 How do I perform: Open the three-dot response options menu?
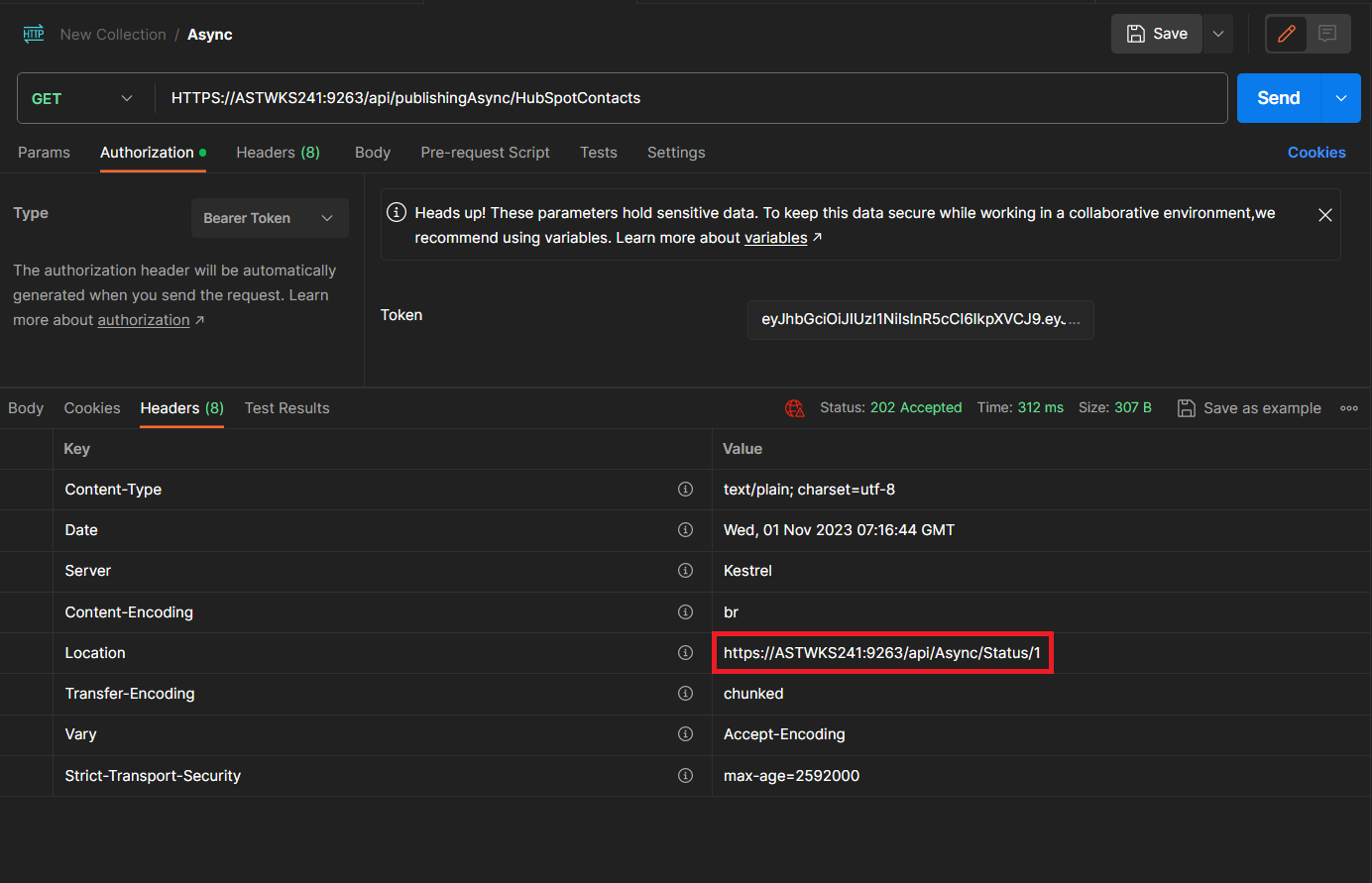(1348, 408)
